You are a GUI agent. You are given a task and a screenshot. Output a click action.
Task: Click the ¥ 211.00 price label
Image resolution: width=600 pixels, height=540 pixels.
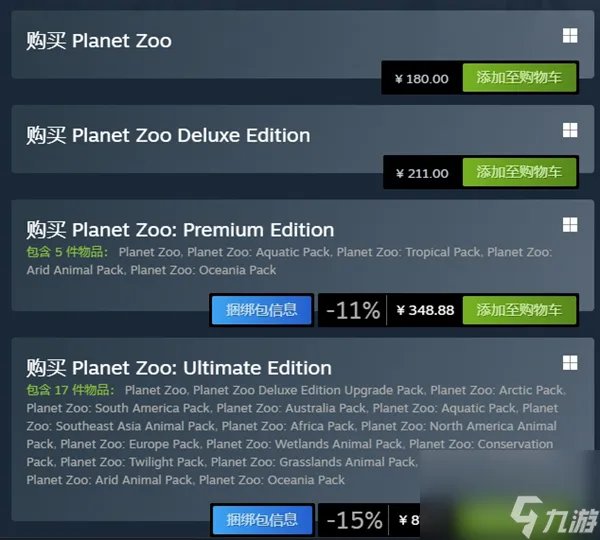422,172
